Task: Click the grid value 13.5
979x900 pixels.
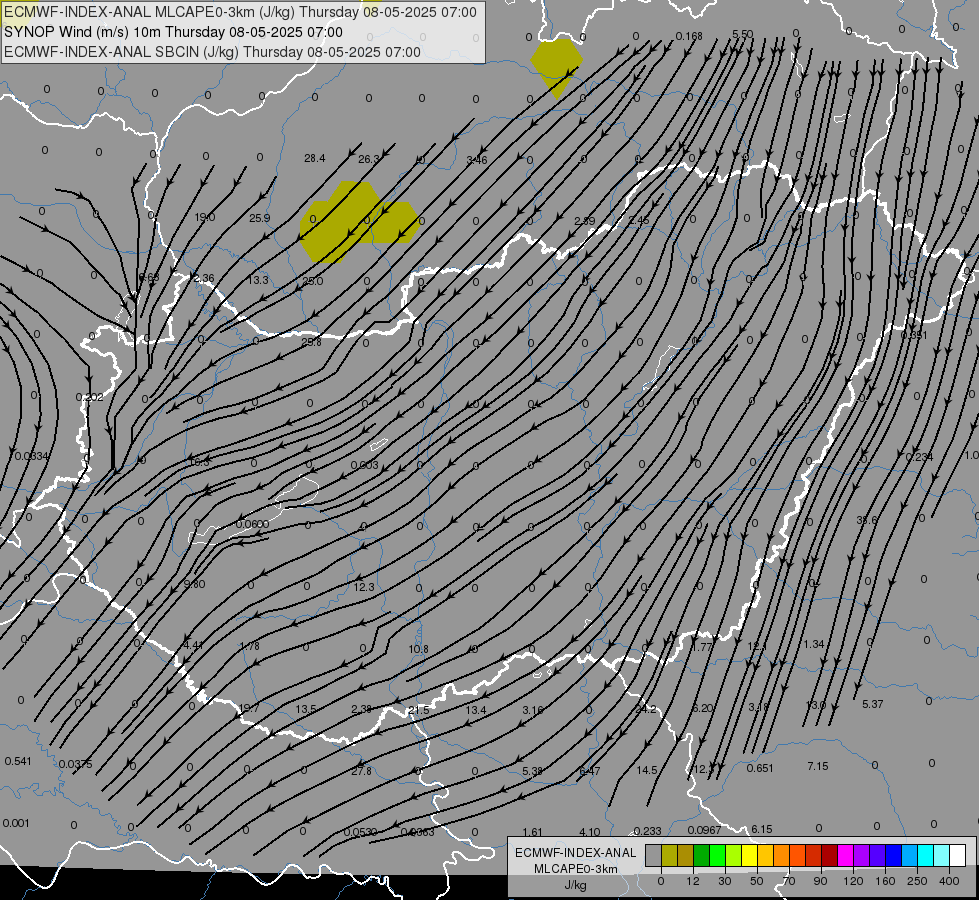Action: [305, 709]
